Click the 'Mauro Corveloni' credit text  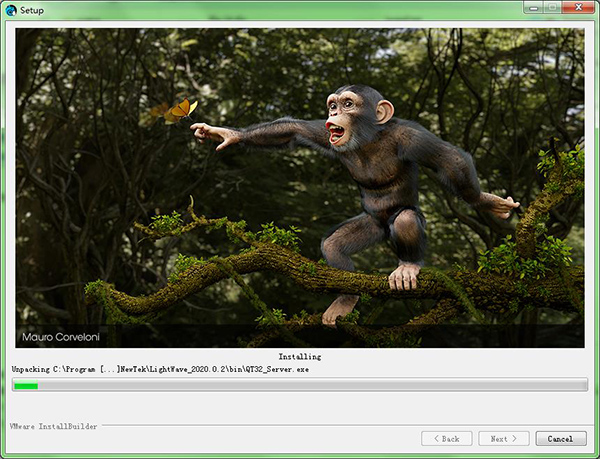61,337
